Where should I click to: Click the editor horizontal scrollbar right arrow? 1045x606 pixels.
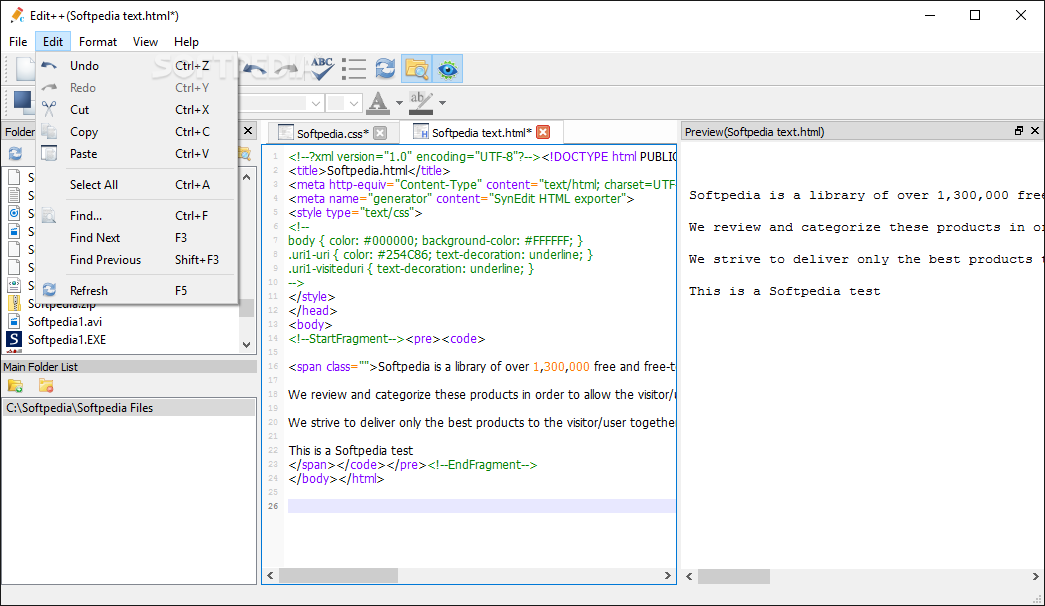(x=668, y=575)
